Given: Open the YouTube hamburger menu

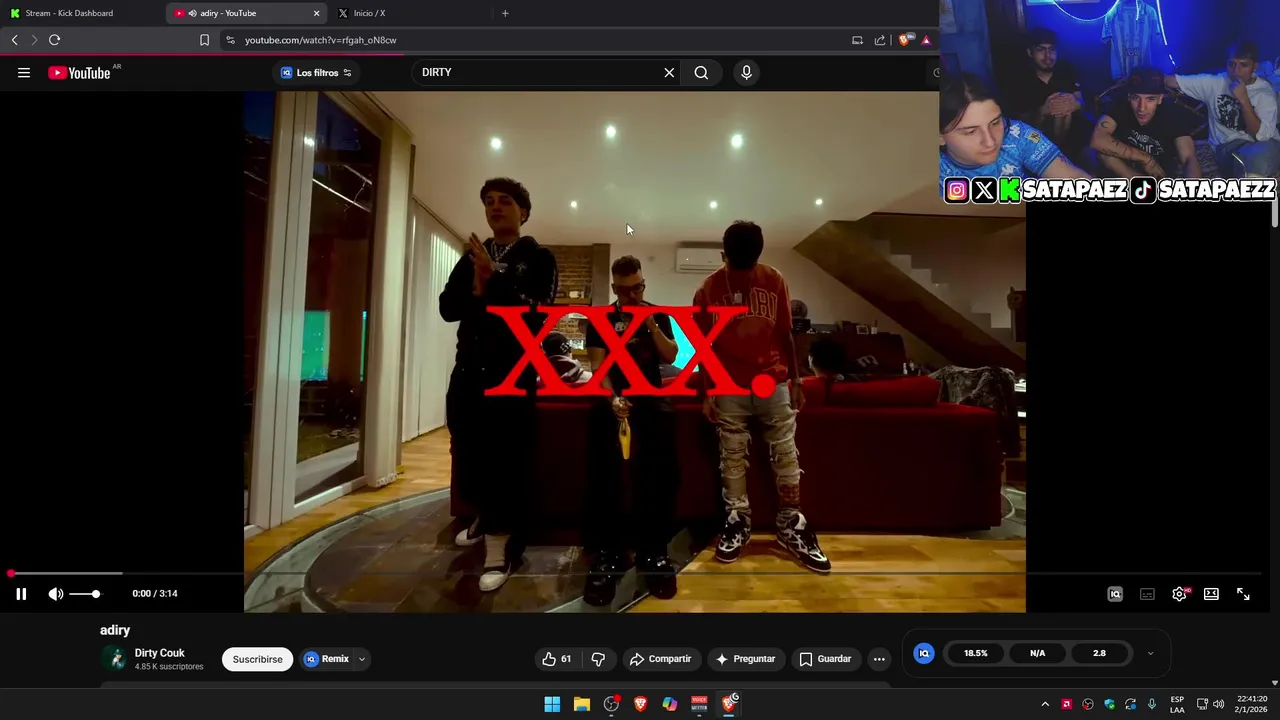Looking at the screenshot, I should click(x=24, y=72).
